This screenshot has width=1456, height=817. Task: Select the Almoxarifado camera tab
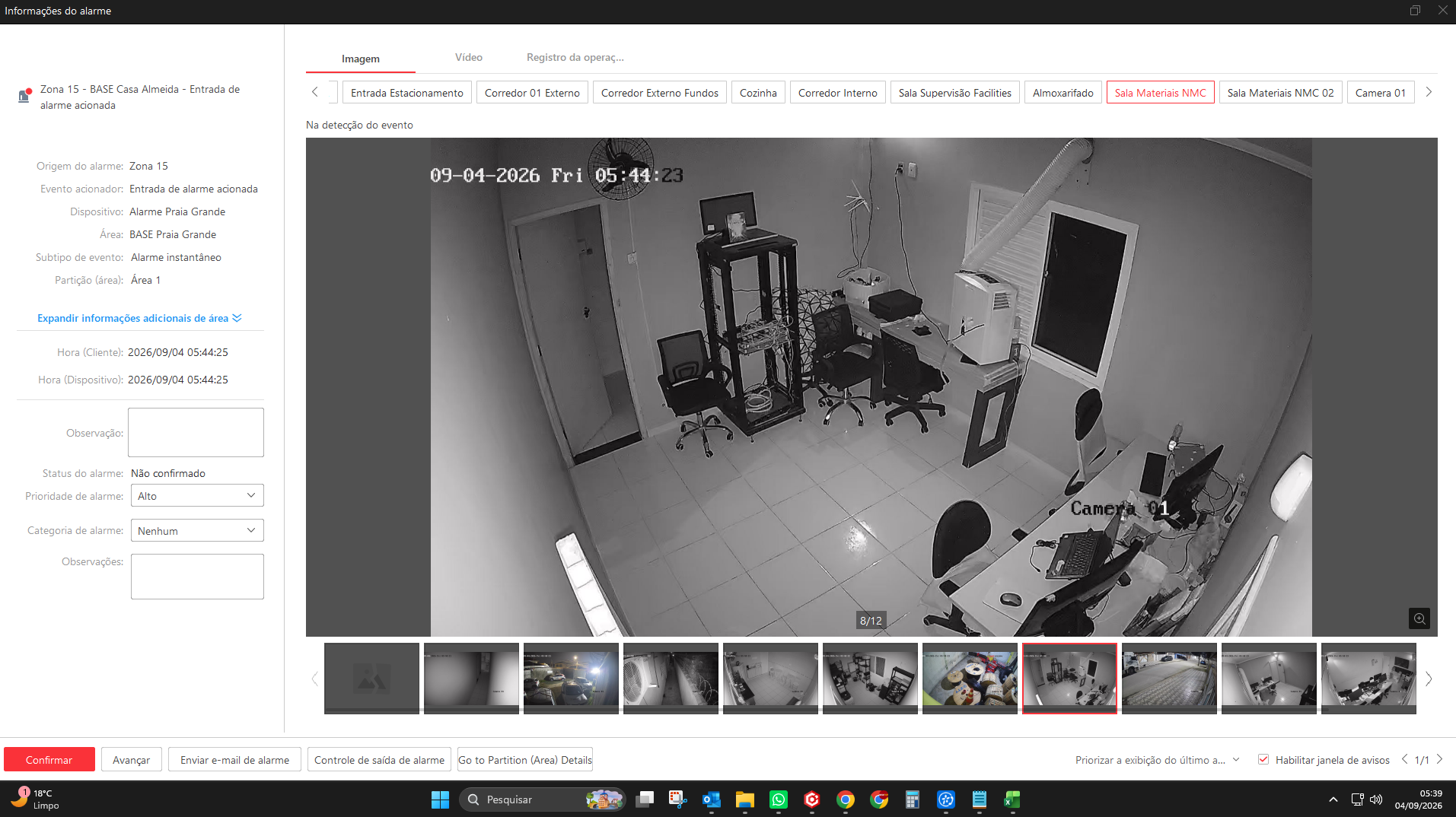pyautogui.click(x=1063, y=92)
